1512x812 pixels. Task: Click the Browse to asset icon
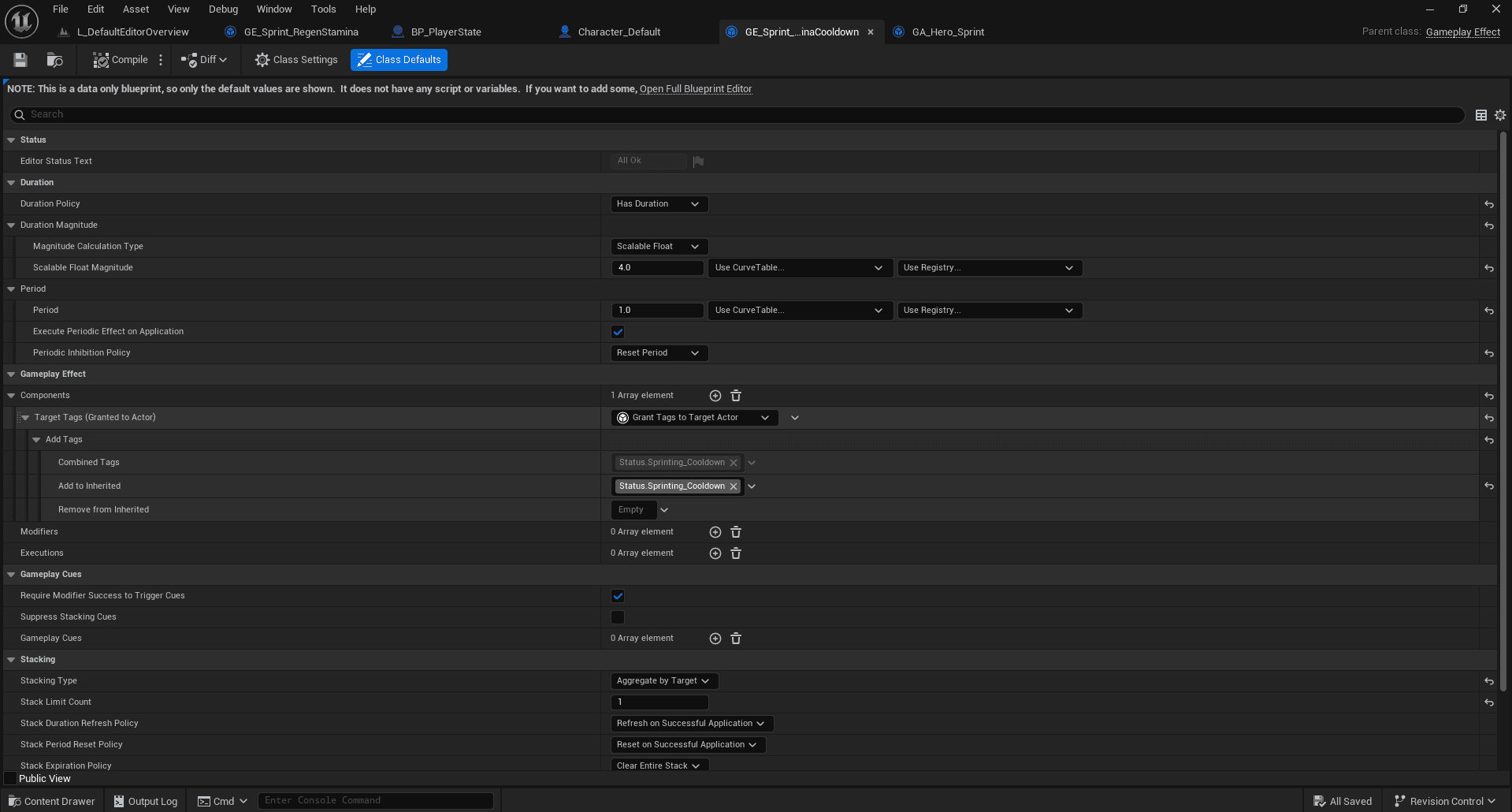click(54, 60)
